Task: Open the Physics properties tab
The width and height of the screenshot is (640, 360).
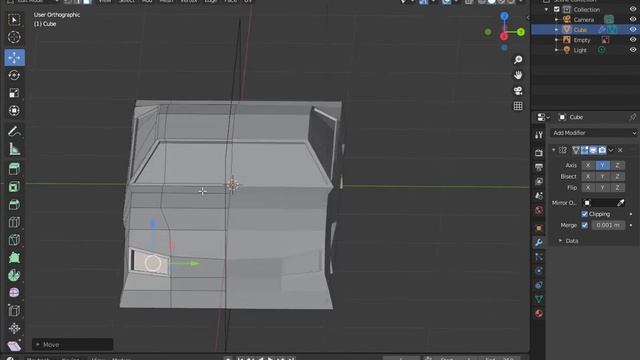Action: point(539,271)
